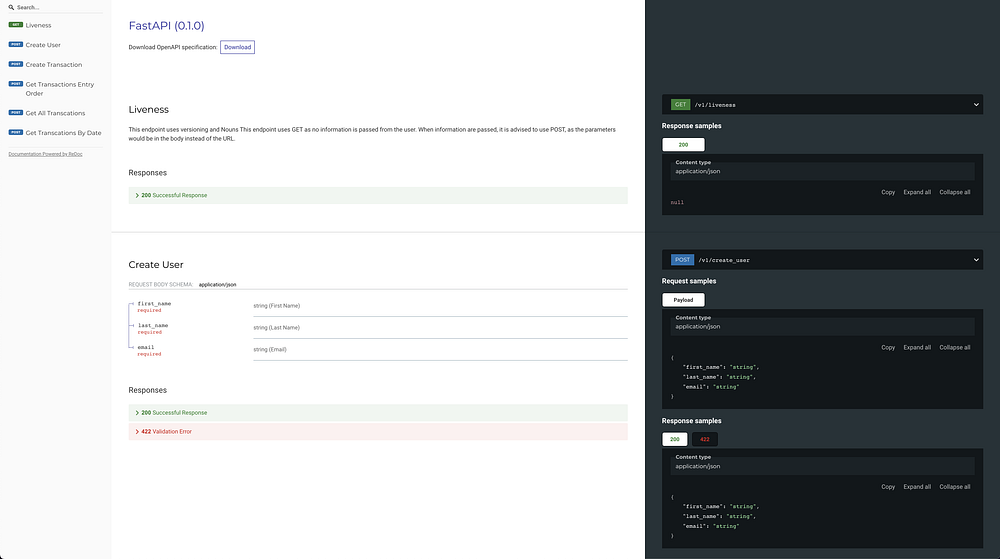Click the blue POST label on /v1/create_user bar

(682, 260)
